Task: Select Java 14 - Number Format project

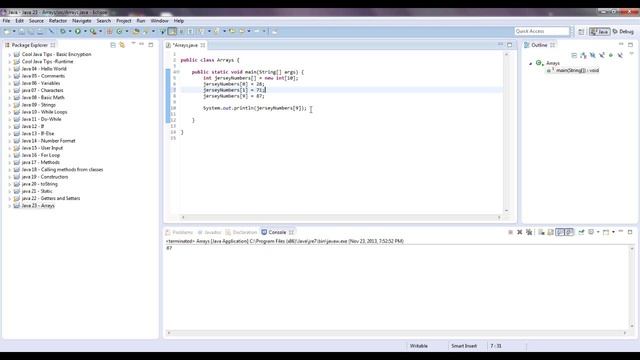Action: click(48, 141)
